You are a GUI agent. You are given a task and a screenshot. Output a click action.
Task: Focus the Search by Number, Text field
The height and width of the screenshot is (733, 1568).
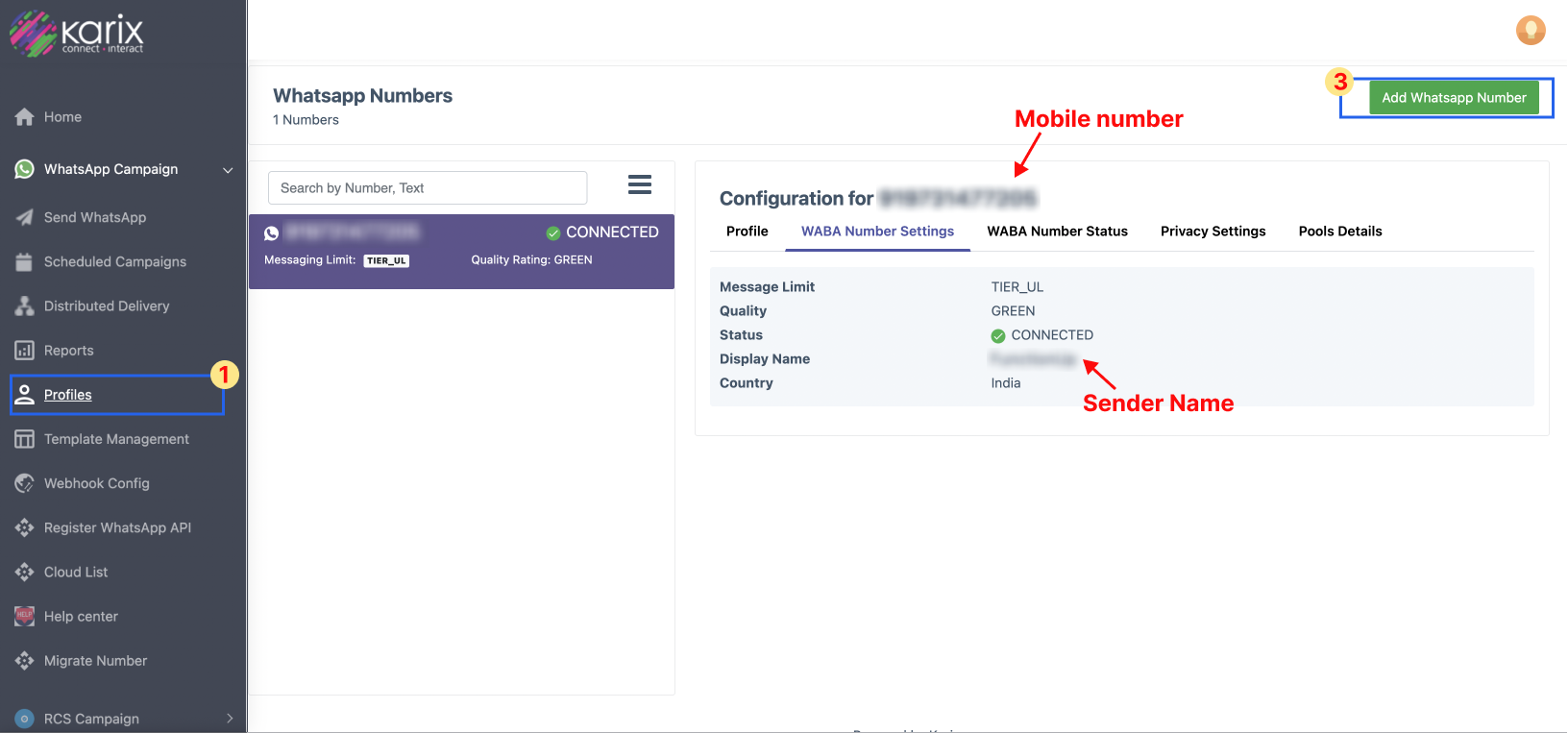(x=428, y=188)
